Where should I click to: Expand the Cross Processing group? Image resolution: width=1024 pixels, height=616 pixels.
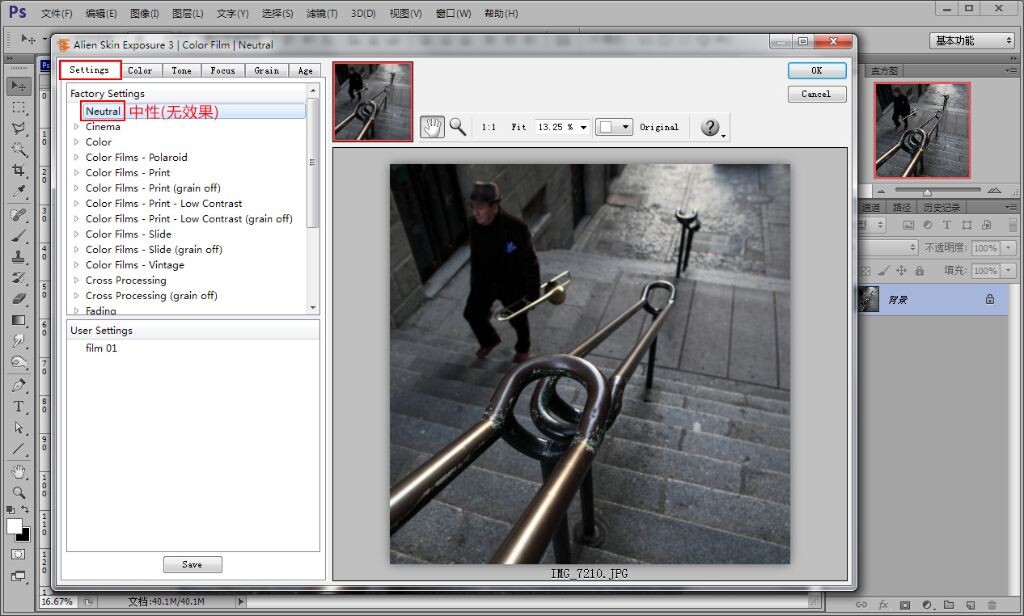[76, 280]
